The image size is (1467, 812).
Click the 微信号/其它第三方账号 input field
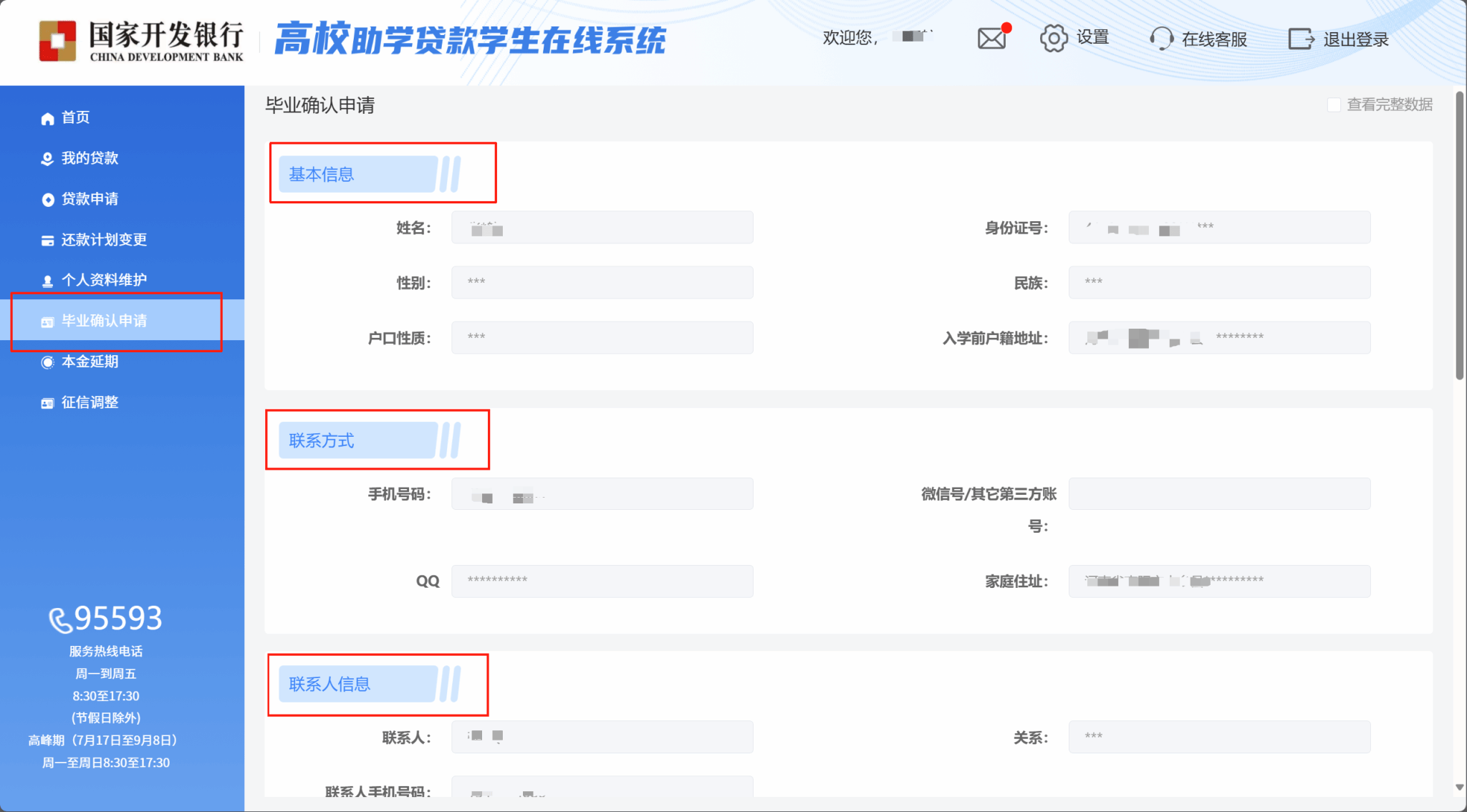coord(1219,494)
